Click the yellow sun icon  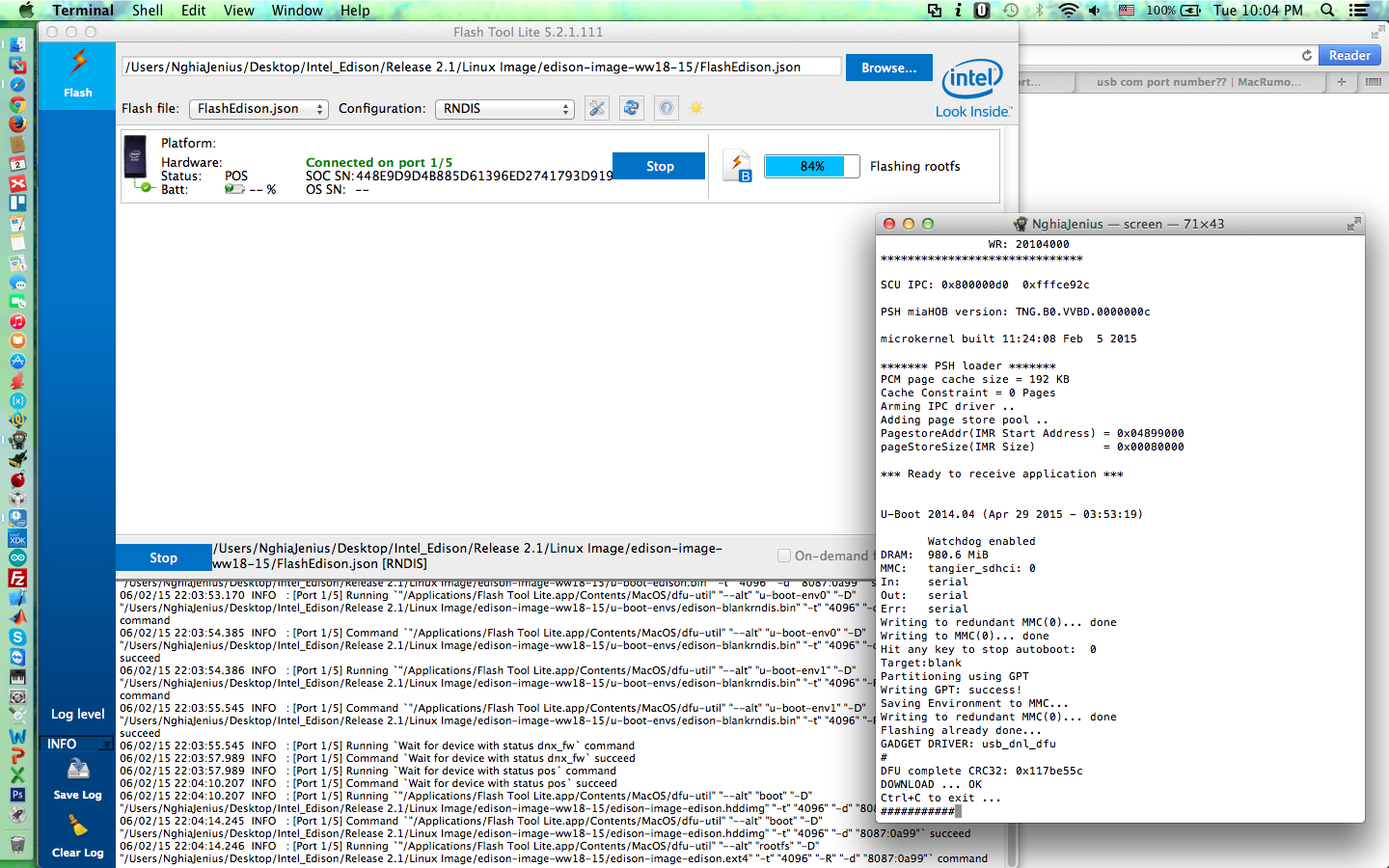tap(696, 108)
